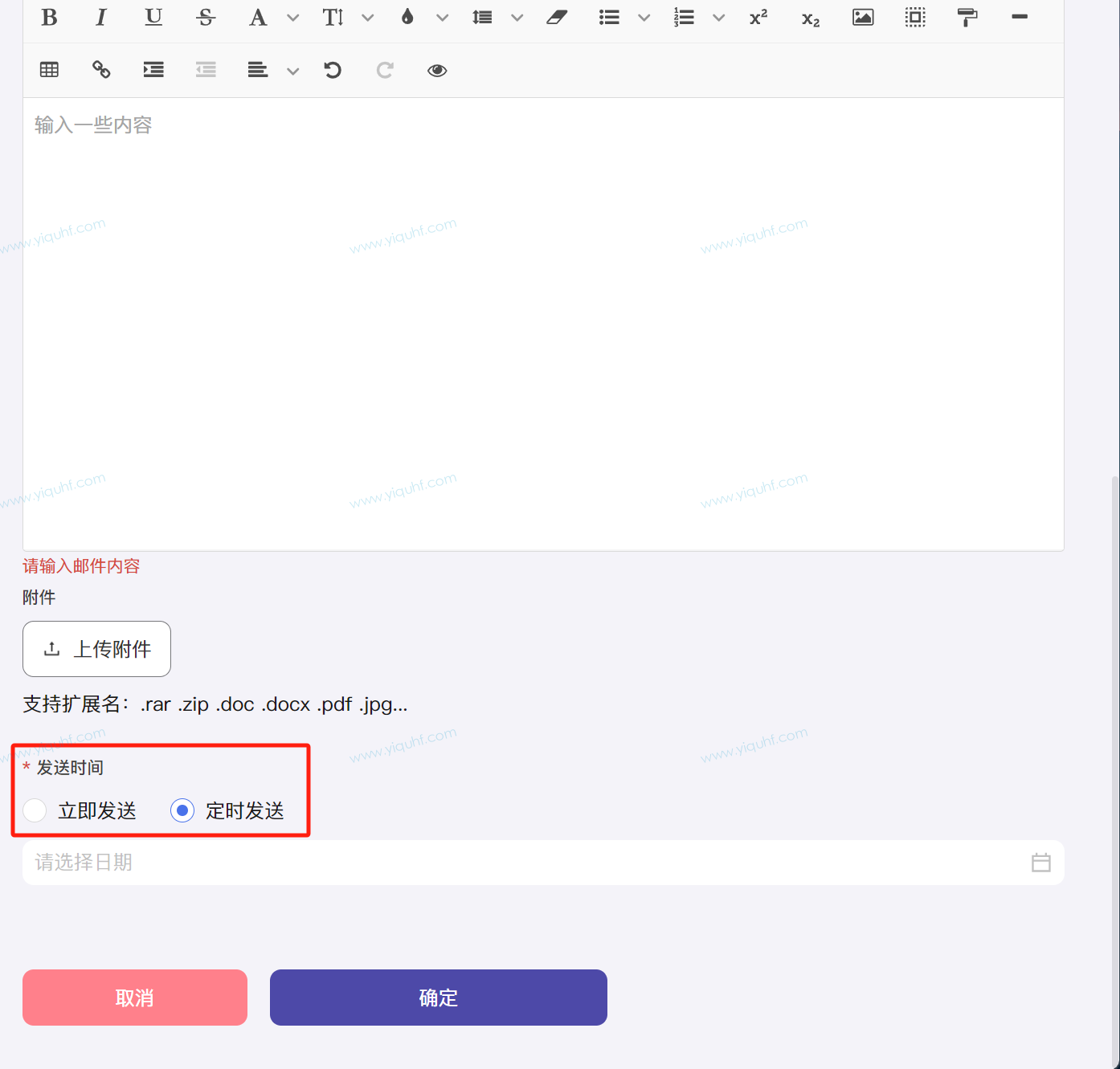Insert an image into the editor
The image size is (1120, 1069).
pos(863,17)
